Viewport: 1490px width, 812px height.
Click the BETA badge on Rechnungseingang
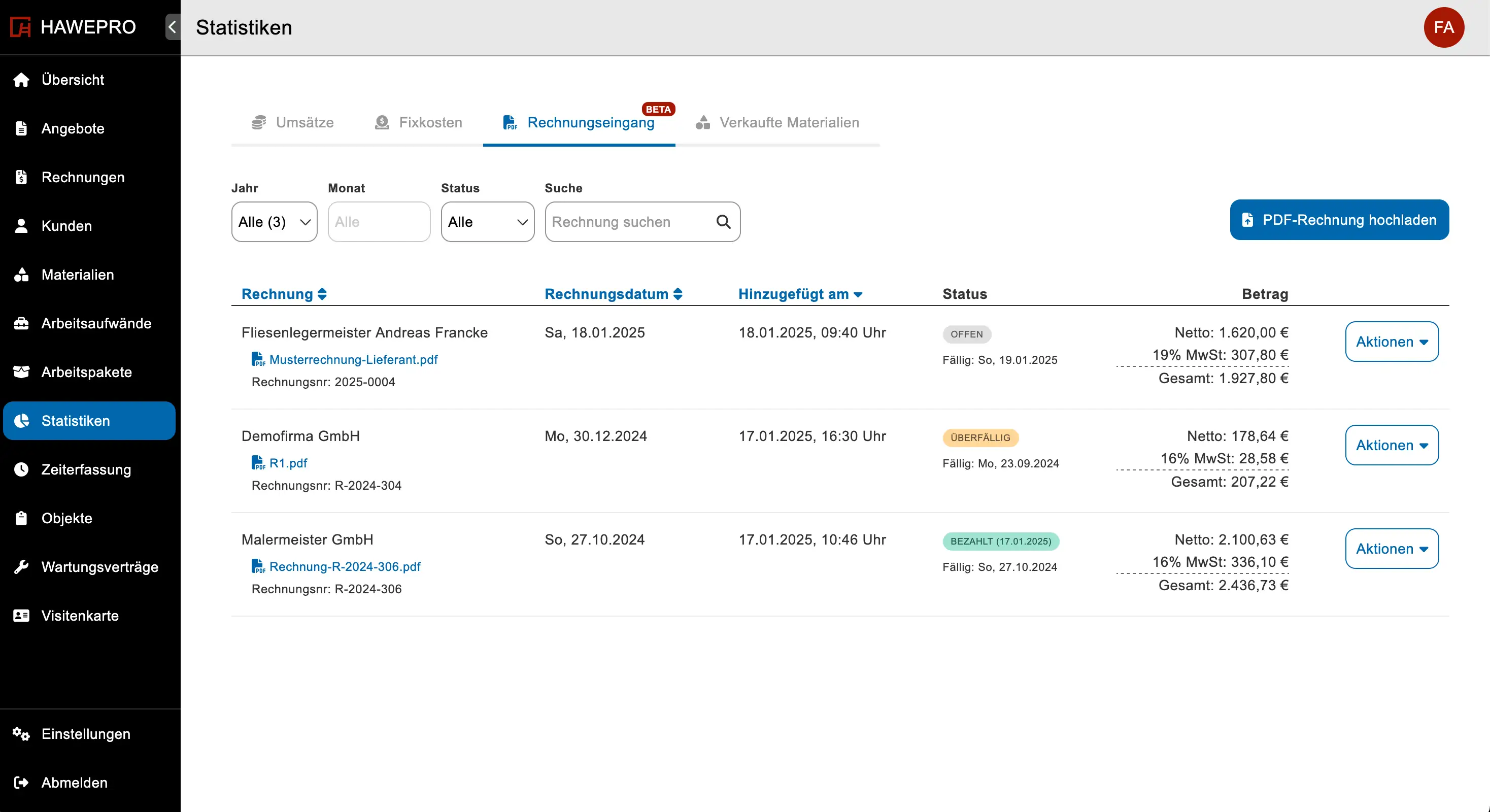pos(658,109)
